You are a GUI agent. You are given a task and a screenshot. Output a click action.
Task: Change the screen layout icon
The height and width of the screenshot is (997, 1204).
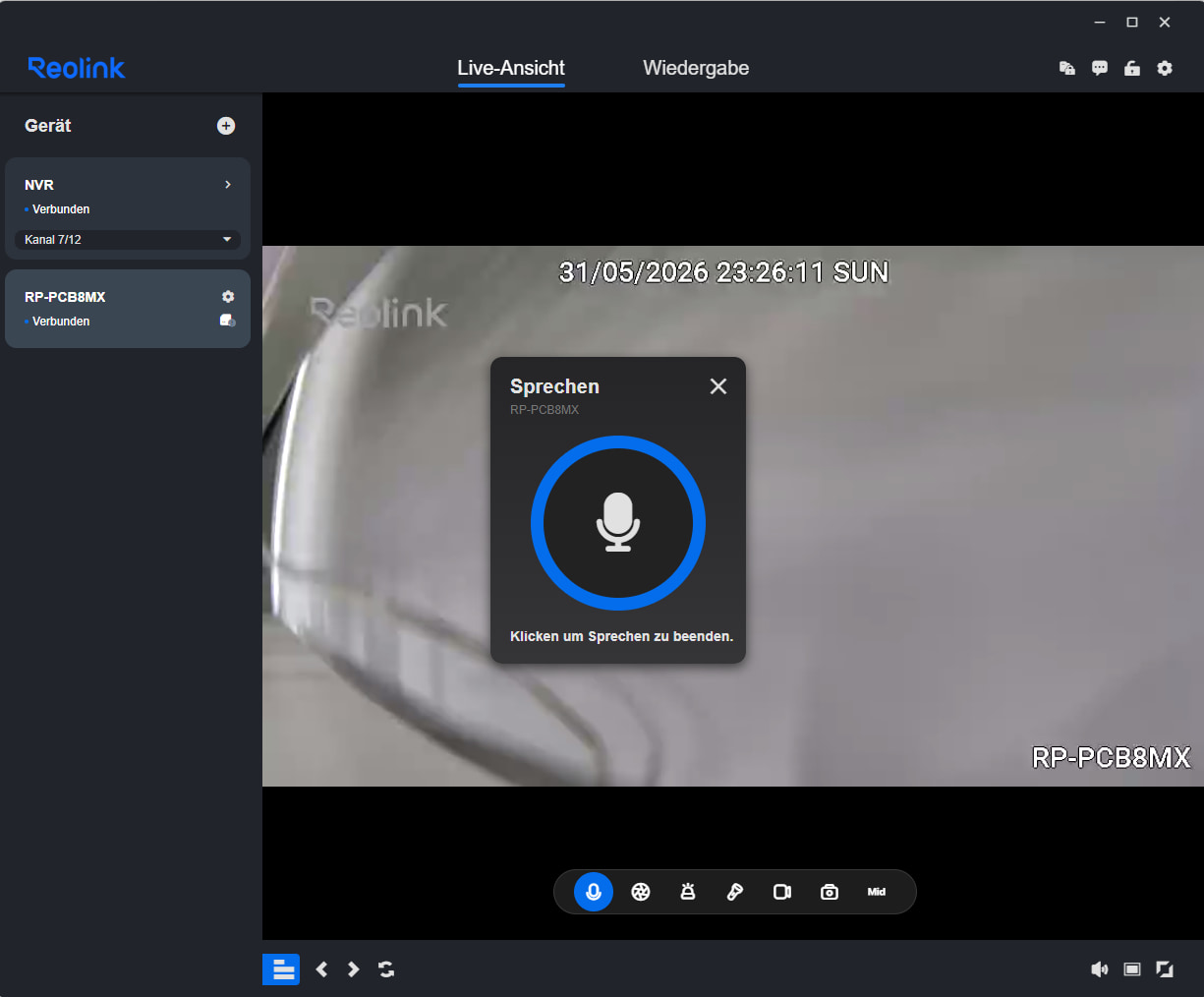(x=1132, y=969)
